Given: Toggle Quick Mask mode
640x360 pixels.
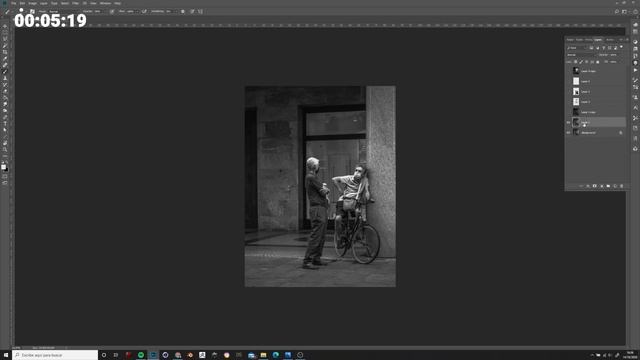Looking at the screenshot, I should [x=5, y=177].
